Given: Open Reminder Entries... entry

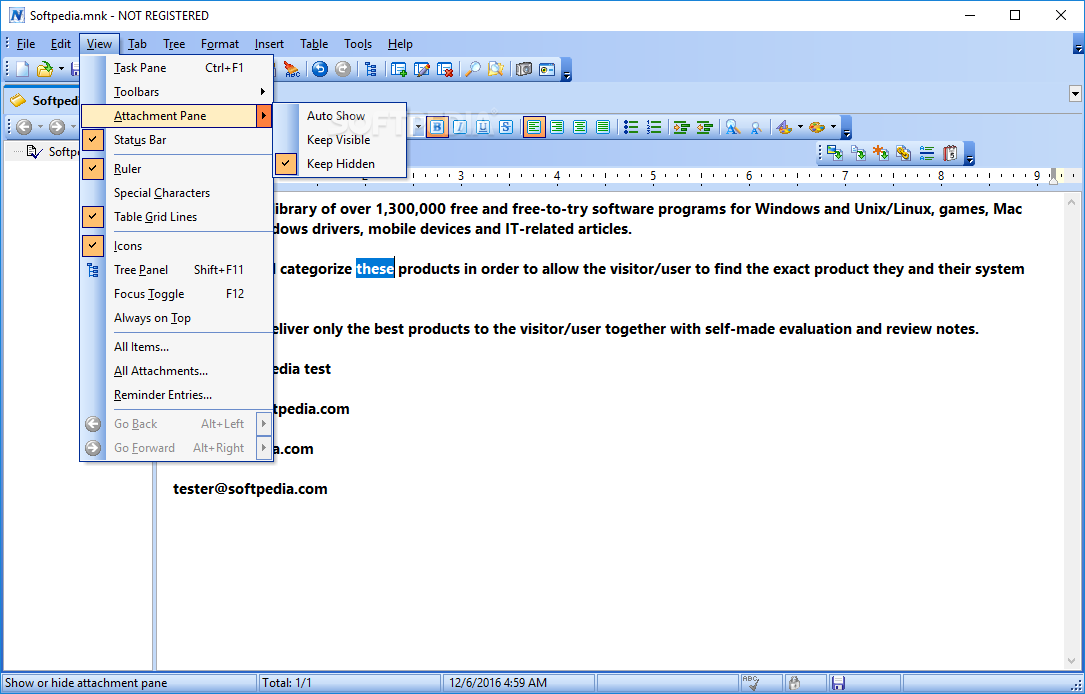Looking at the screenshot, I should [177, 395].
